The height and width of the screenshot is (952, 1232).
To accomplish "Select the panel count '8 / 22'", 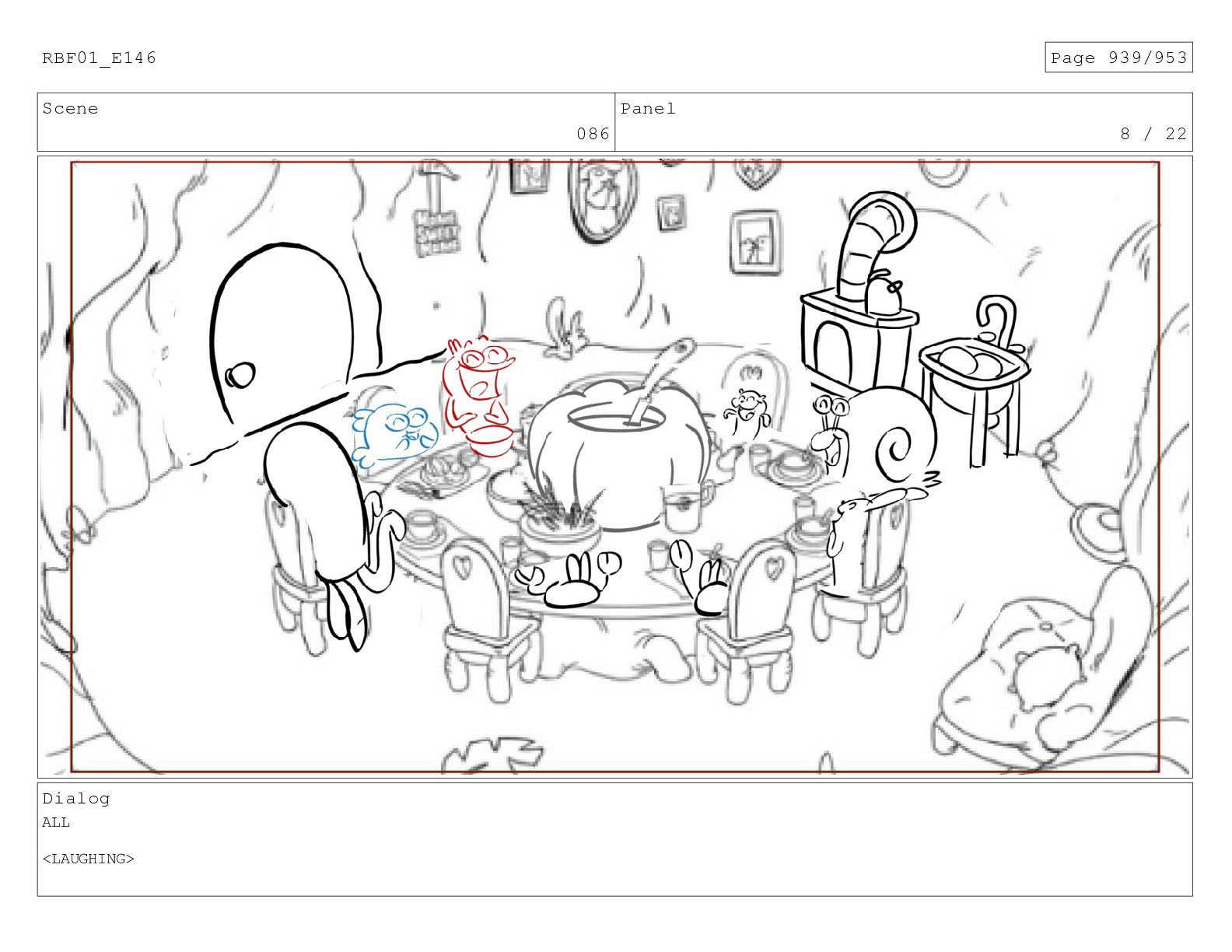I will pos(1153,134).
